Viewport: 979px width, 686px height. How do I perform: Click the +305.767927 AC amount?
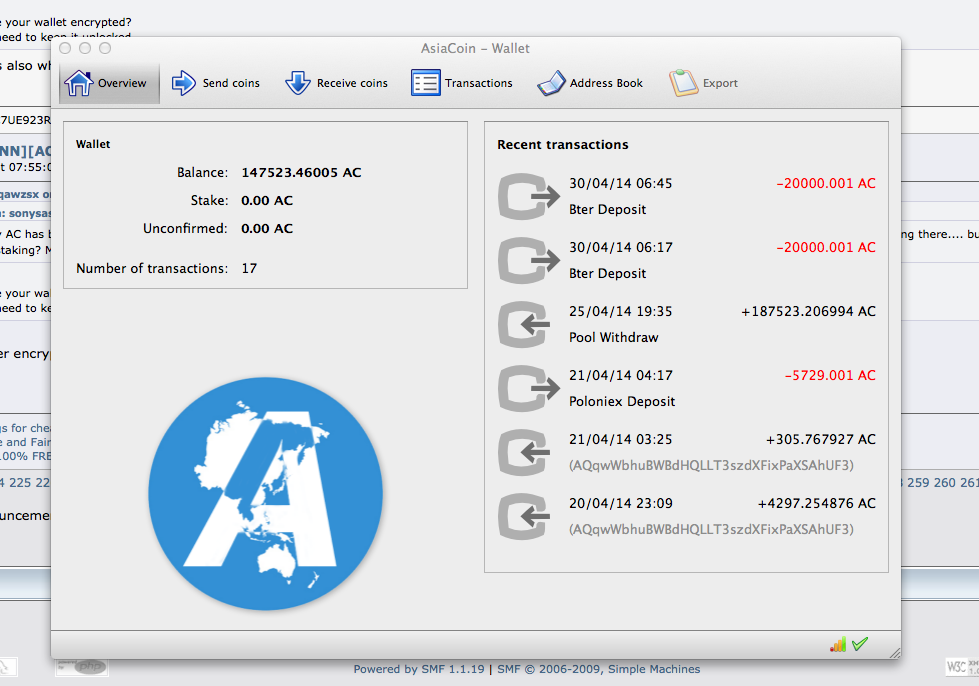(821, 439)
